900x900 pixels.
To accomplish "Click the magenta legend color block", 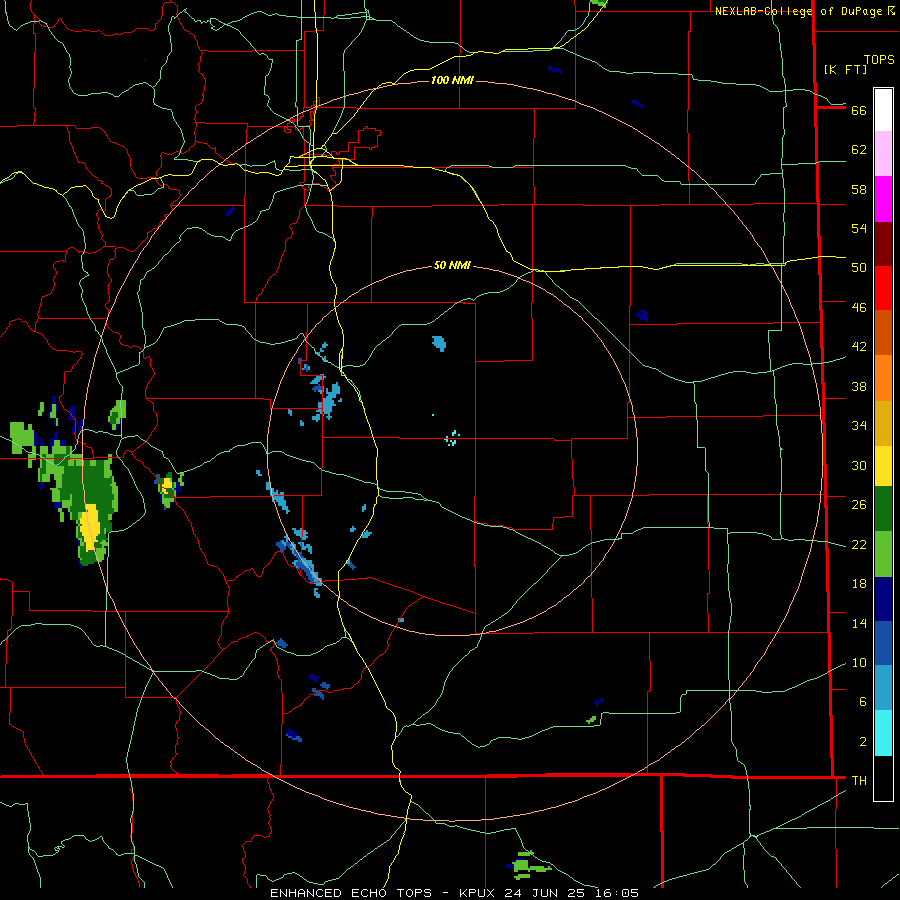I will click(x=883, y=199).
